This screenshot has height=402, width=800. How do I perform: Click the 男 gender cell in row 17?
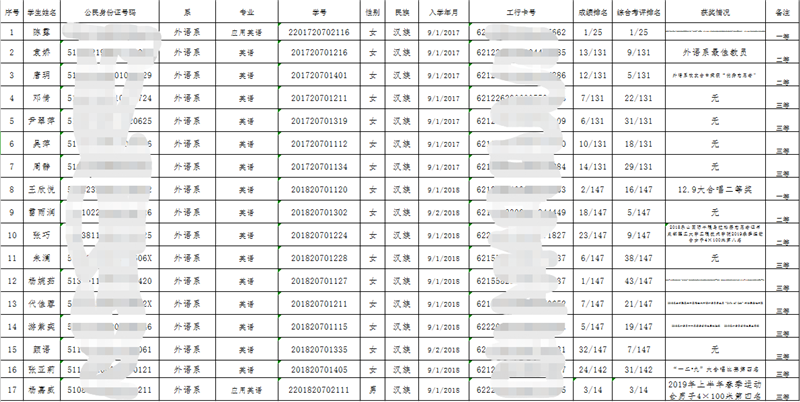(x=373, y=390)
